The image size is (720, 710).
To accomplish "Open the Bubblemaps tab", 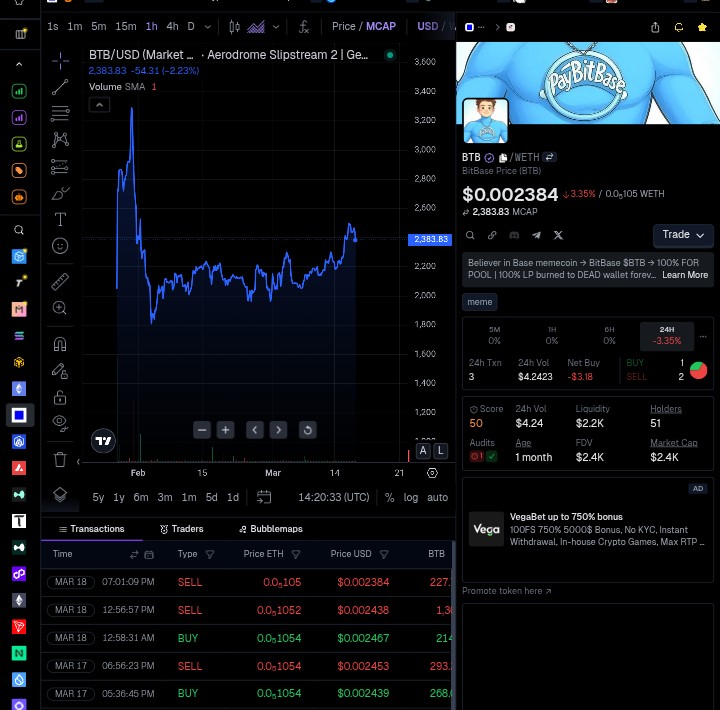I will [271, 529].
